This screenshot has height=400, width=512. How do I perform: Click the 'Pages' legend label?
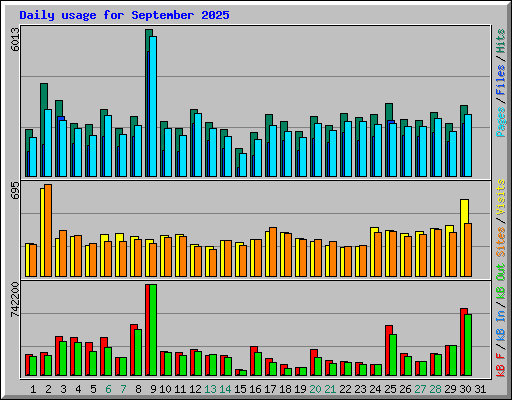point(501,122)
